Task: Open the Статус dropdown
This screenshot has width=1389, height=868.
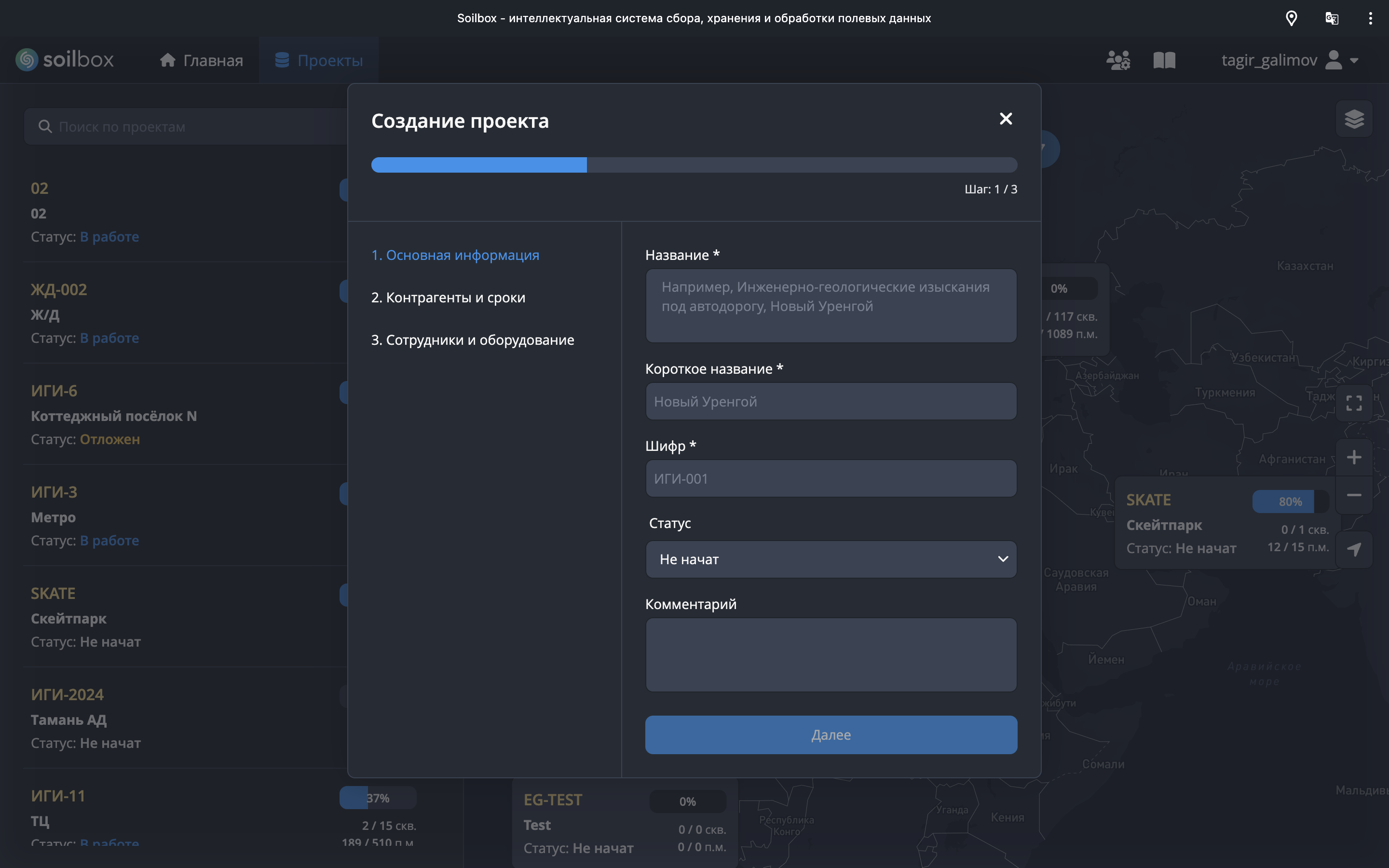Action: tap(831, 559)
